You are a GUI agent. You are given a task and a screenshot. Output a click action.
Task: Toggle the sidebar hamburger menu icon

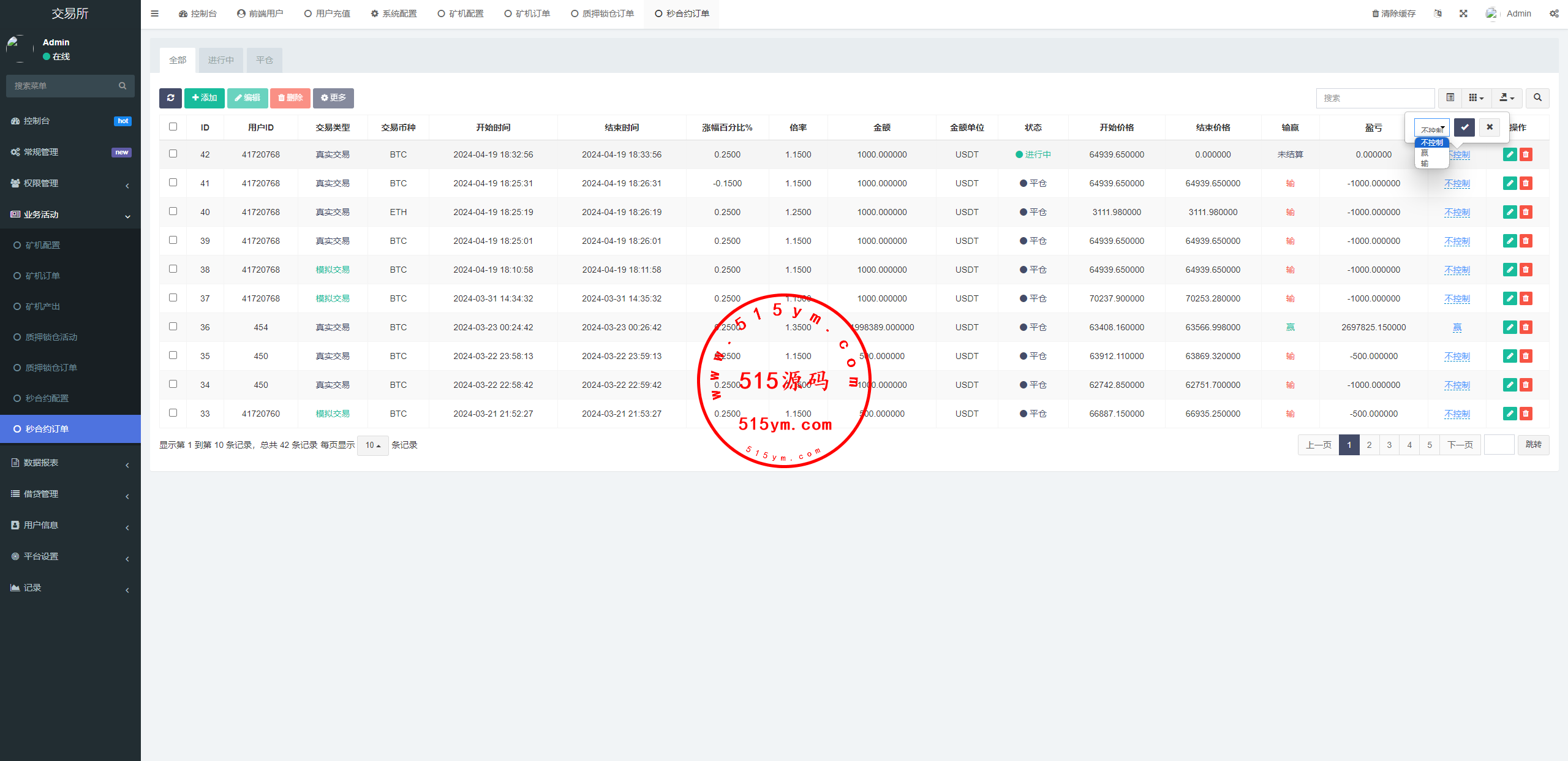[x=154, y=13]
